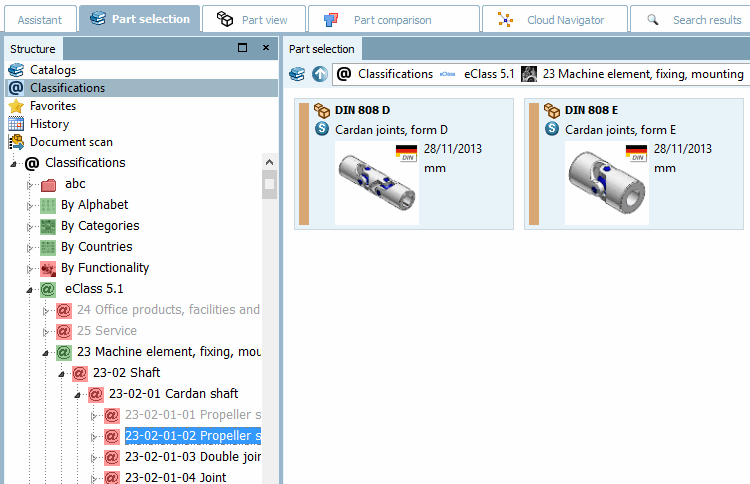Expand the By Categories node
The width and height of the screenshot is (750, 484).
tap(30, 227)
